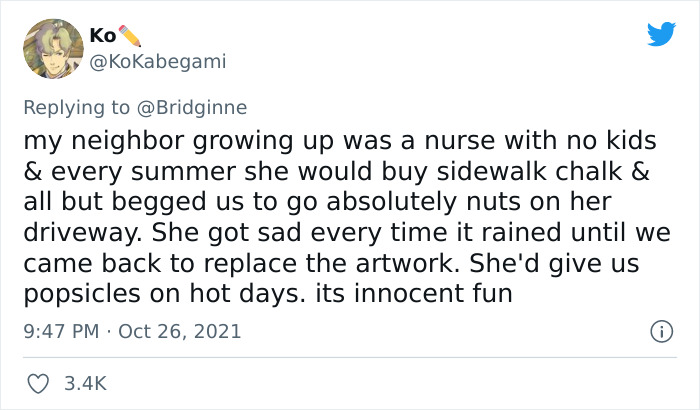Image resolution: width=700 pixels, height=410 pixels.
Task: Click the Oct 26, 2021 date
Action: coord(179,331)
